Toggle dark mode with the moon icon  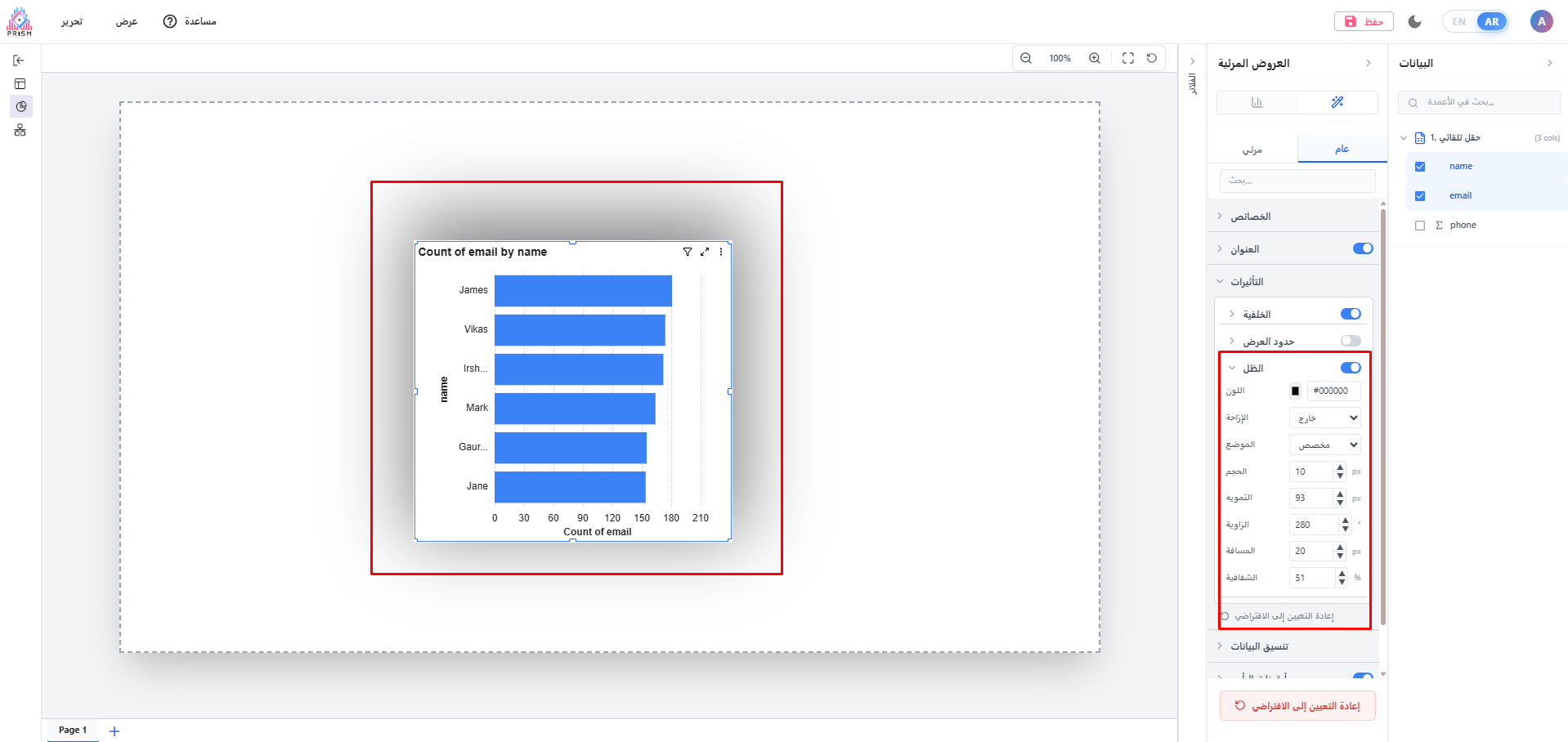click(x=1415, y=21)
